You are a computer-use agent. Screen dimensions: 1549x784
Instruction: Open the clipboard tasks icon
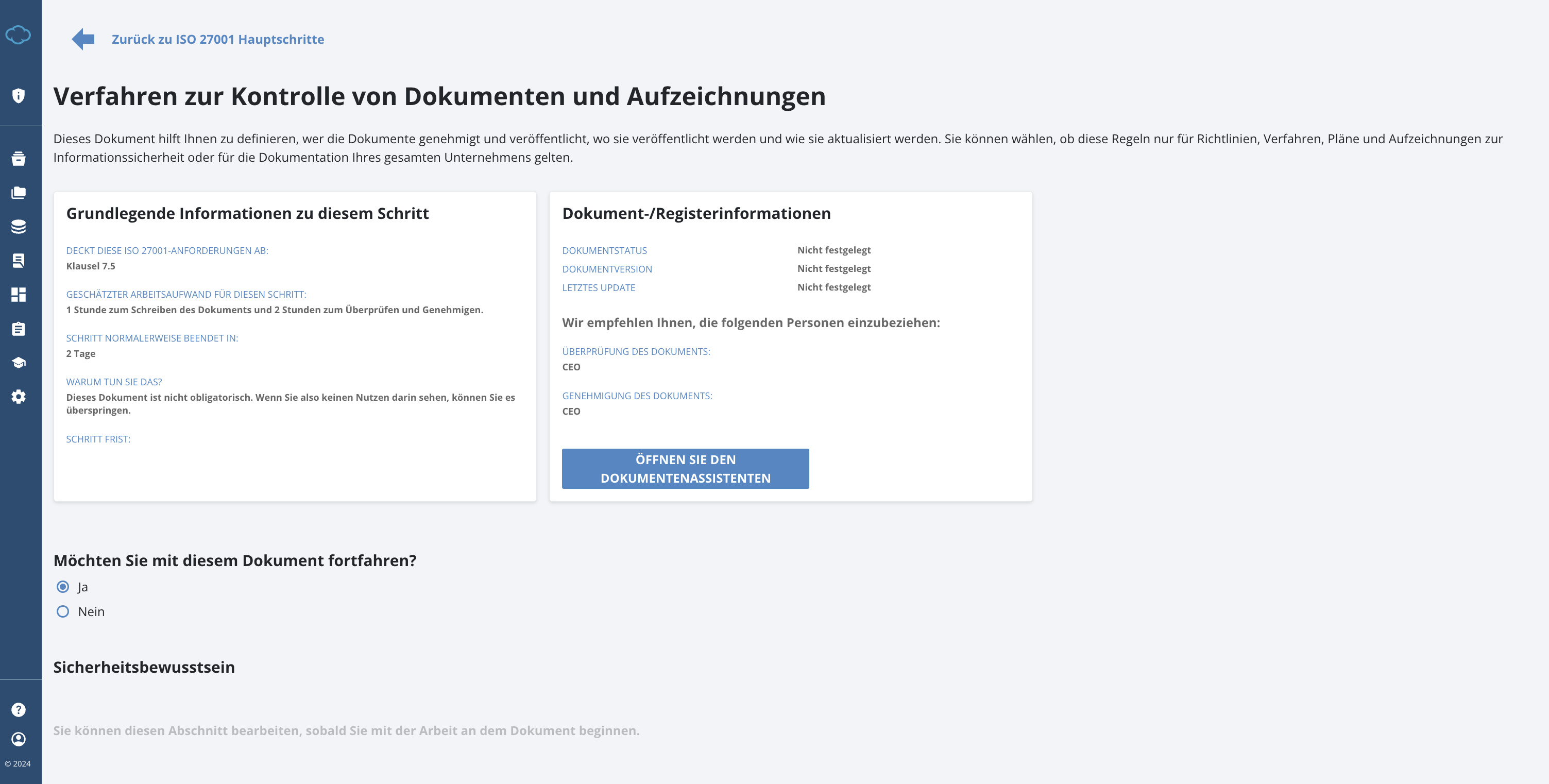(19, 329)
